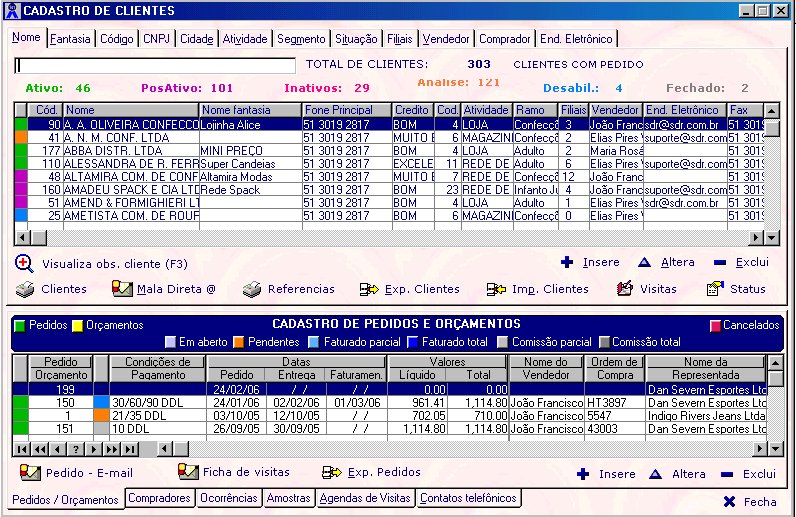Click the Fecha button

tap(750, 502)
